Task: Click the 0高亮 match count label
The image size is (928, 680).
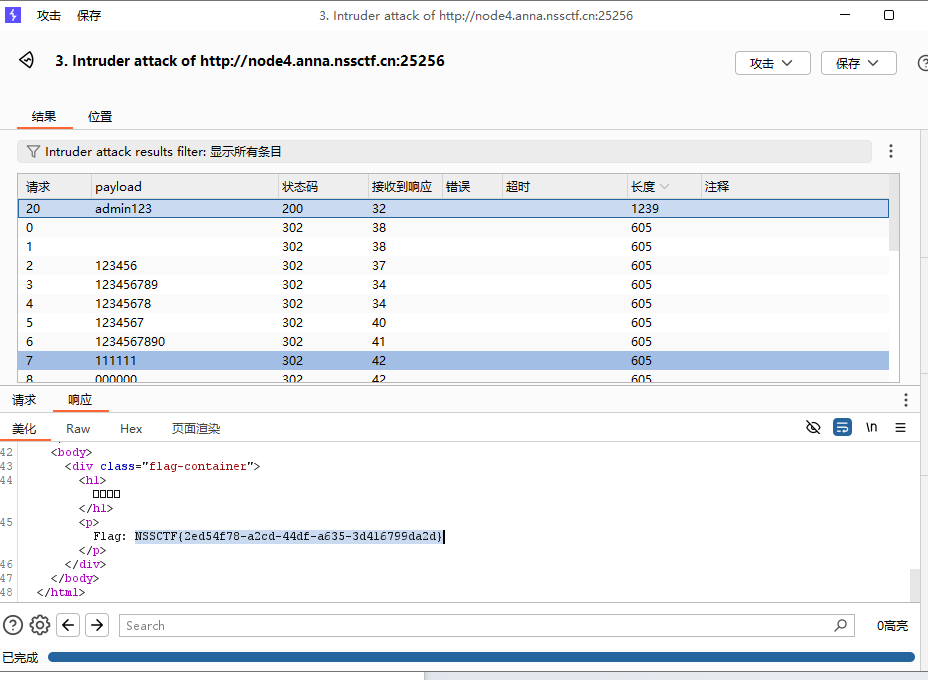Action: pyautogui.click(x=892, y=626)
